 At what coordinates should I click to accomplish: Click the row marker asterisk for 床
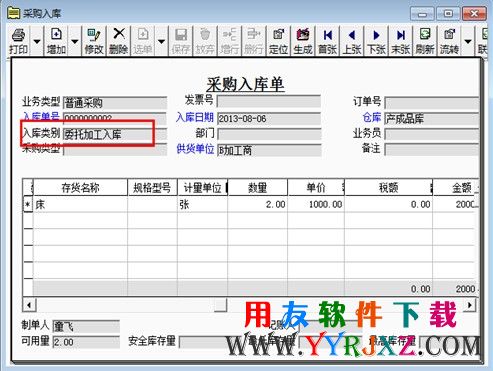pyautogui.click(x=28, y=204)
